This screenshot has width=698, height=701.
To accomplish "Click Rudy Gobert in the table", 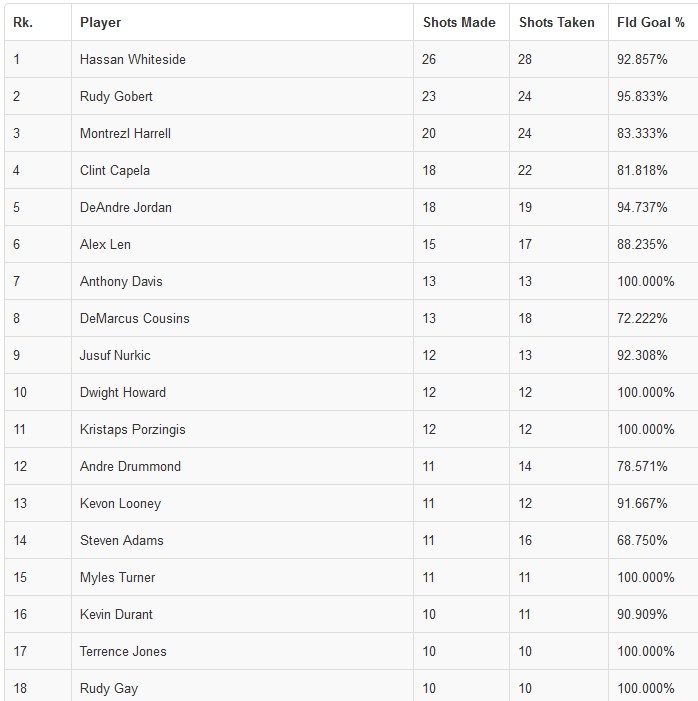I will coord(116,96).
